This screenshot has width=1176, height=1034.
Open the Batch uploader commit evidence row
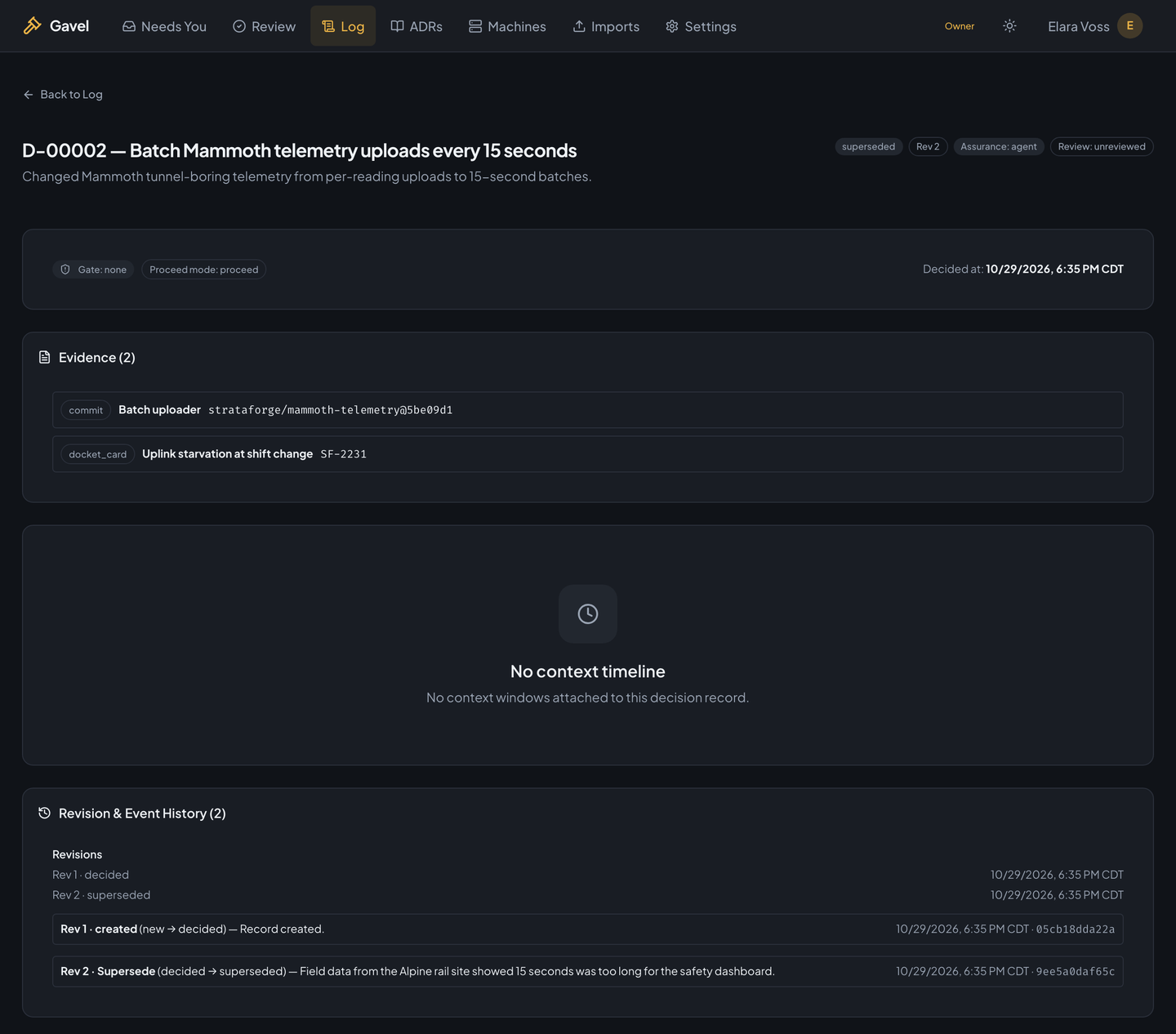[588, 410]
